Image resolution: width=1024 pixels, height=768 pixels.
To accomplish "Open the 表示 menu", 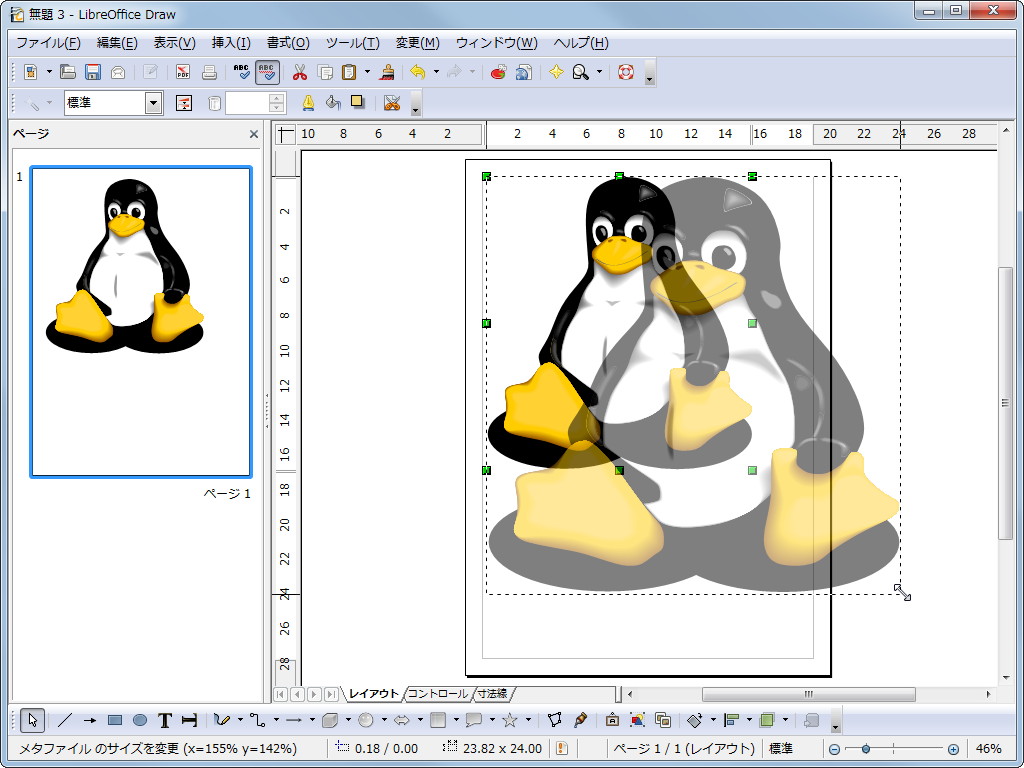I will pos(174,42).
